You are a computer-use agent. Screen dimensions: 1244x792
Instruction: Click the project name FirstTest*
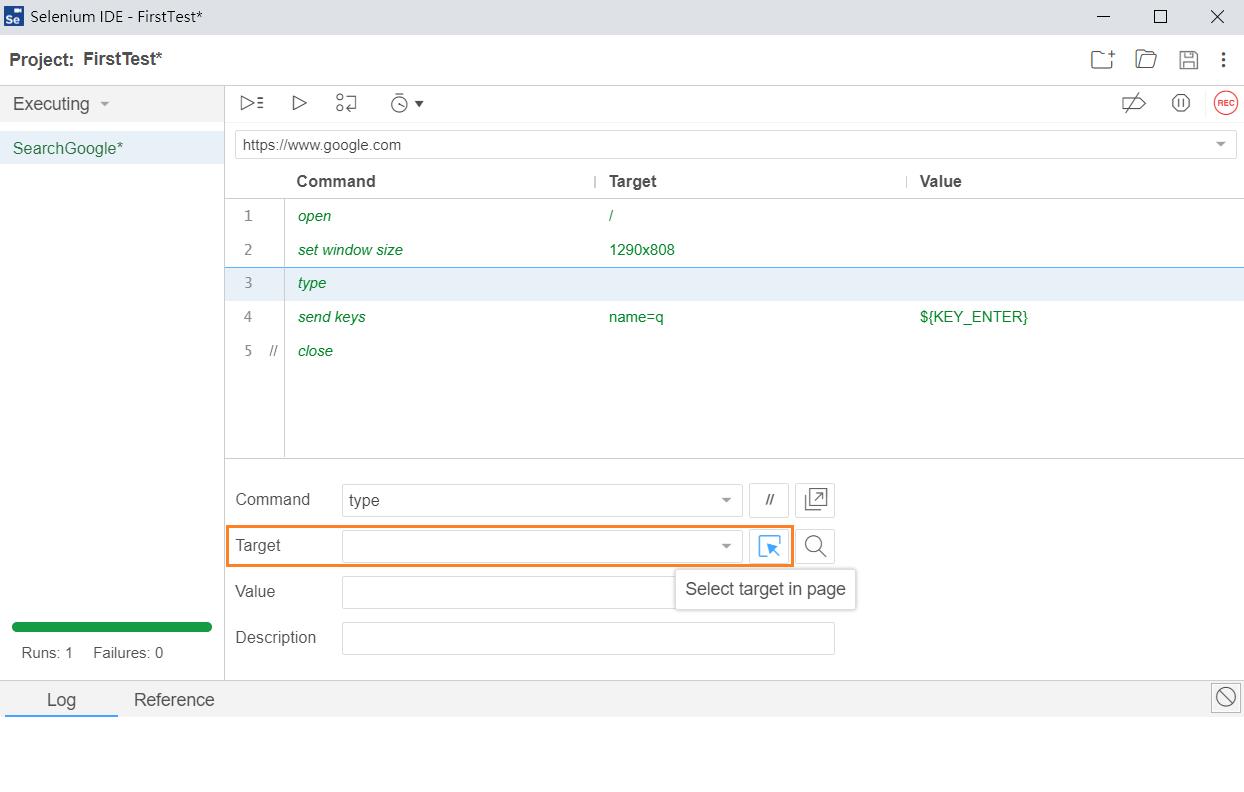coord(123,59)
